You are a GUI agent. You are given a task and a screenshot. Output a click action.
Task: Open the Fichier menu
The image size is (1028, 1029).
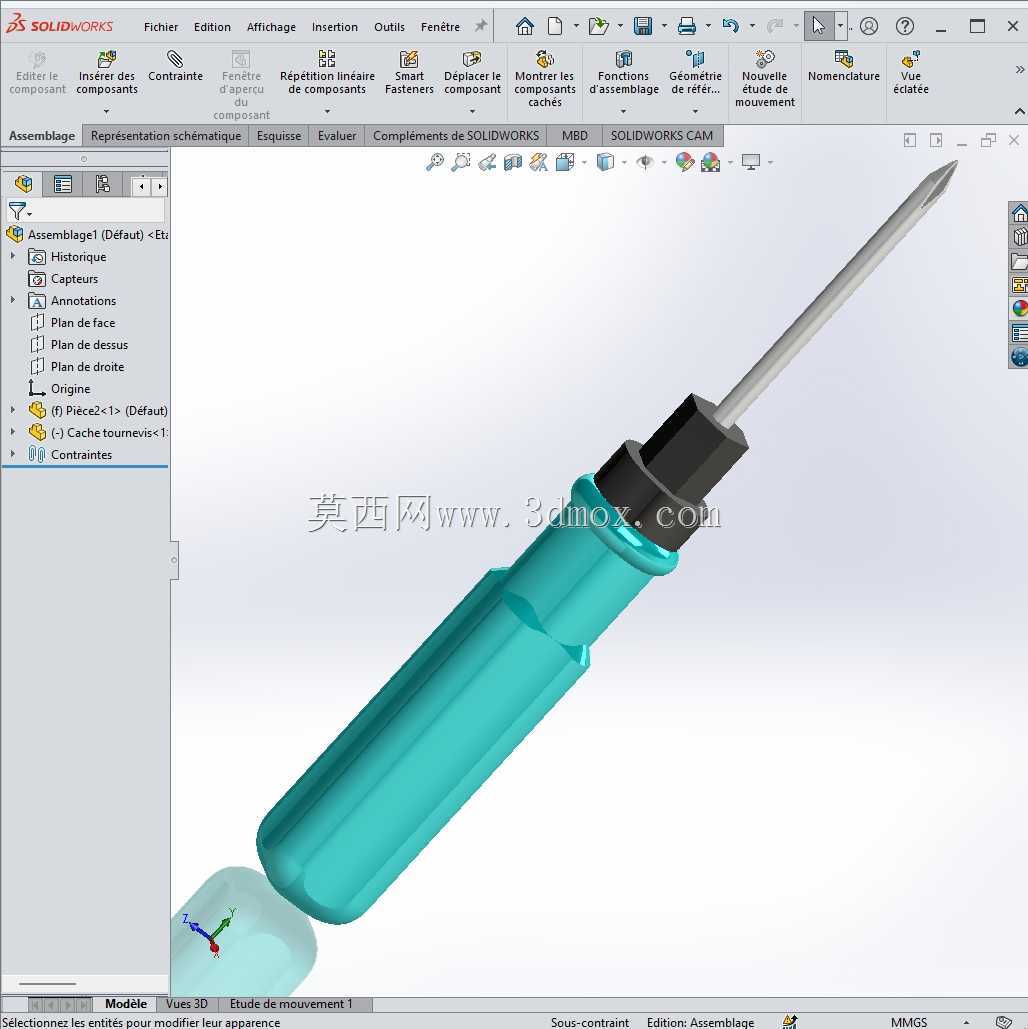[x=161, y=27]
